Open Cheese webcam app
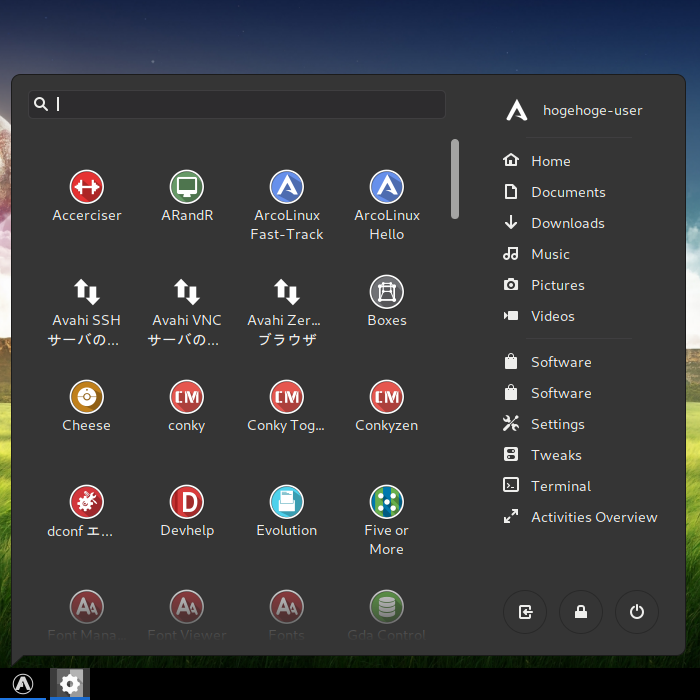 pyautogui.click(x=87, y=406)
